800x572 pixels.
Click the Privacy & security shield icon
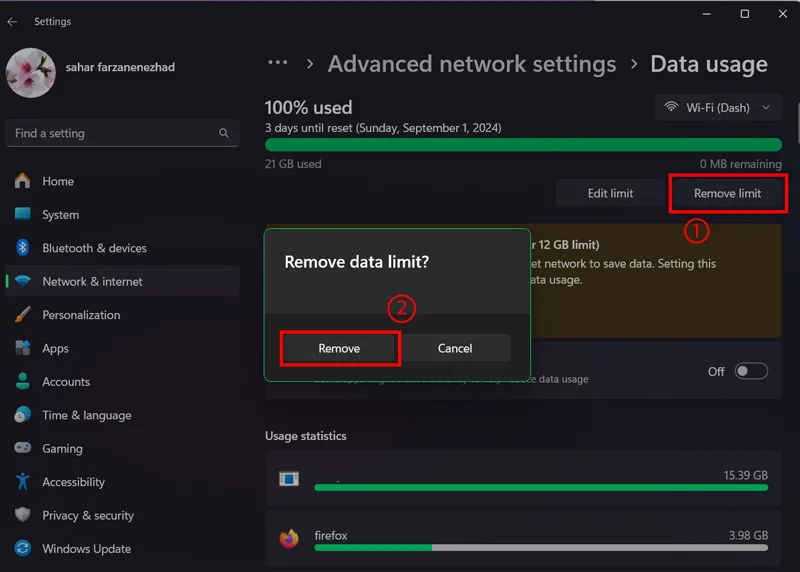pyautogui.click(x=22, y=514)
